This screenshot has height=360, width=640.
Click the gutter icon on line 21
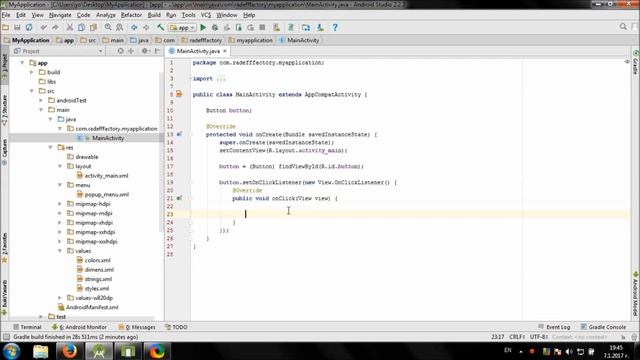[179, 198]
